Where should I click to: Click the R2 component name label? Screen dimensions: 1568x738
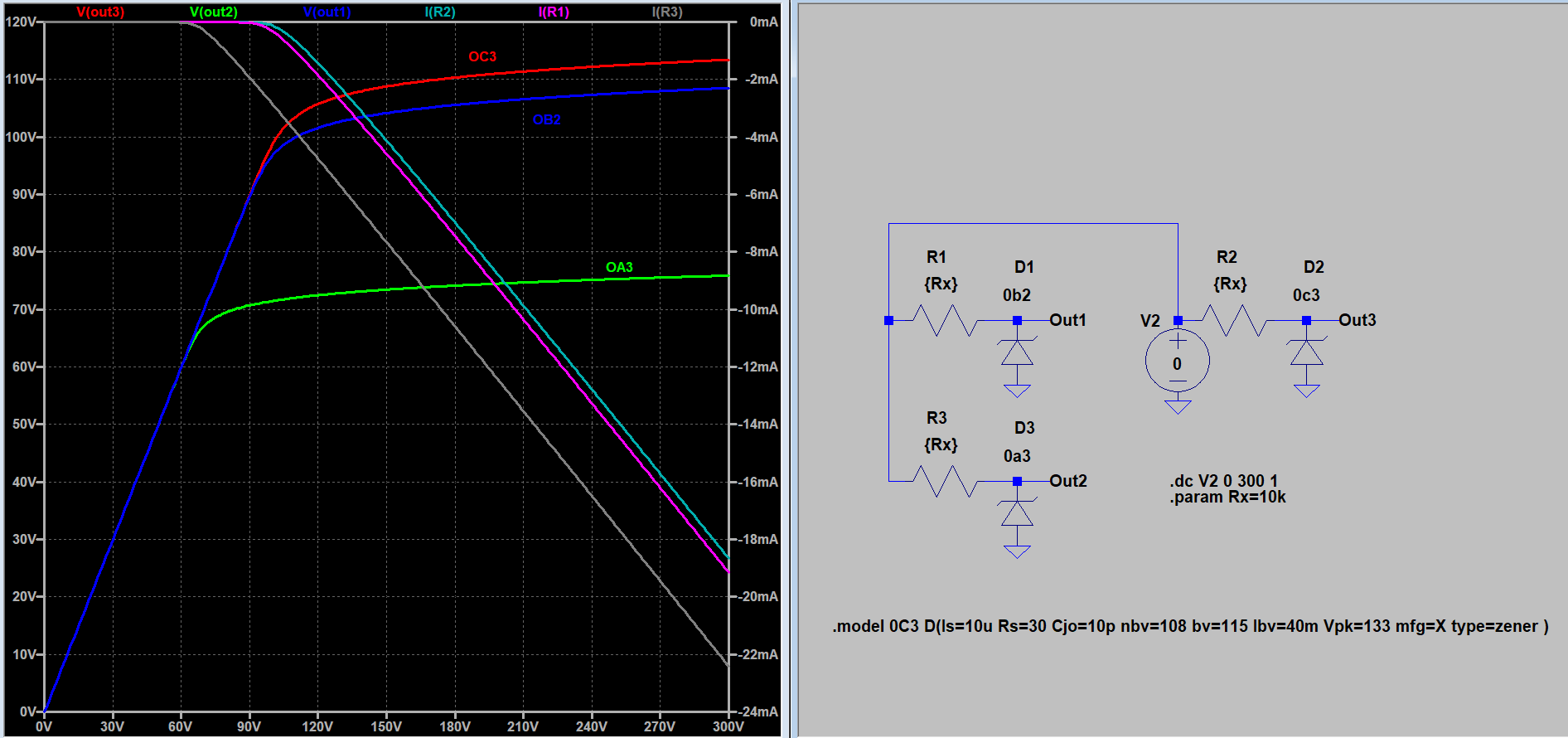[1227, 257]
